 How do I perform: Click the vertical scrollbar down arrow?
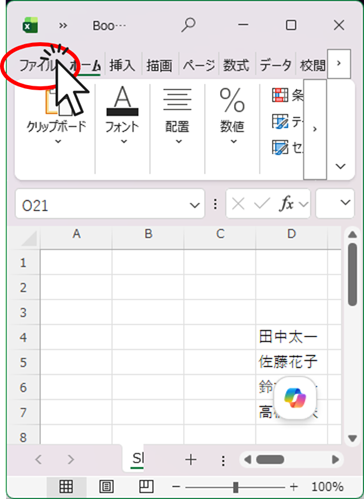[352, 438]
